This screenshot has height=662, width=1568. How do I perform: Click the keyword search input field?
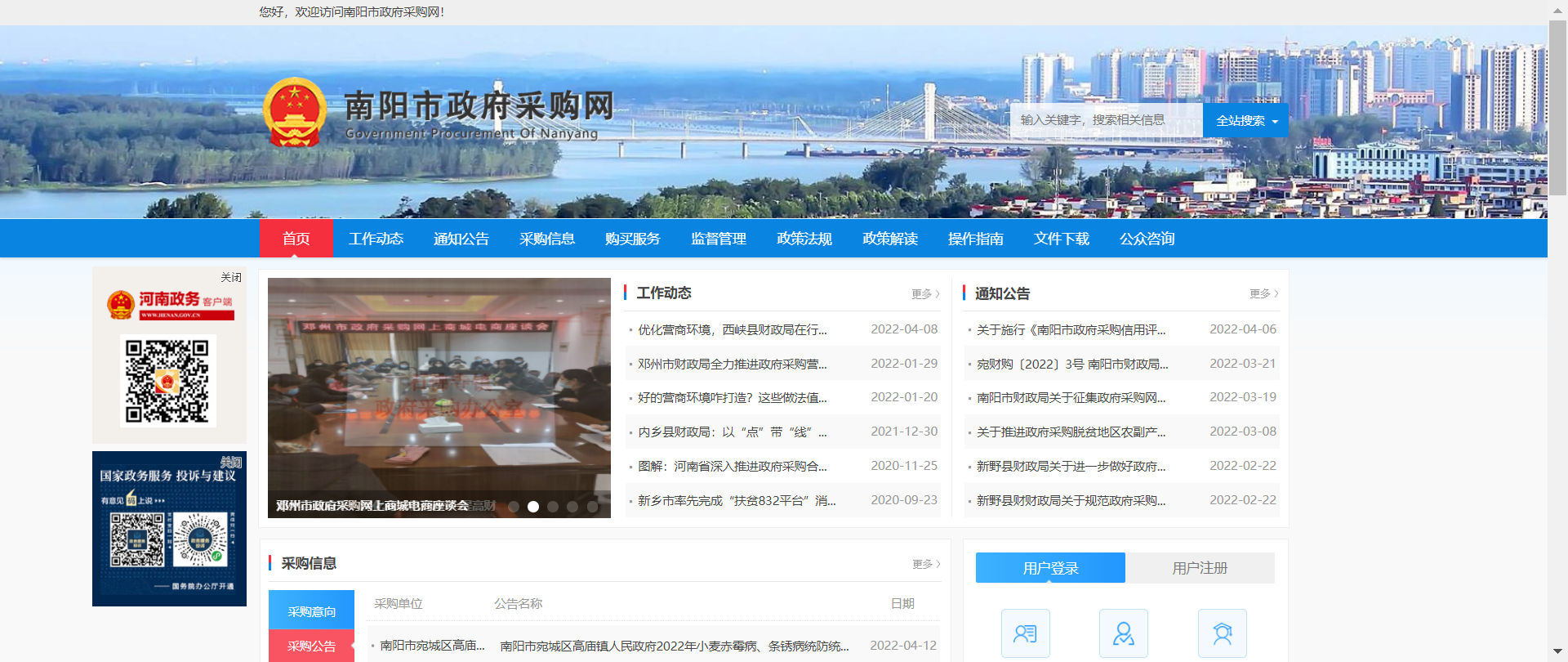pos(1107,120)
